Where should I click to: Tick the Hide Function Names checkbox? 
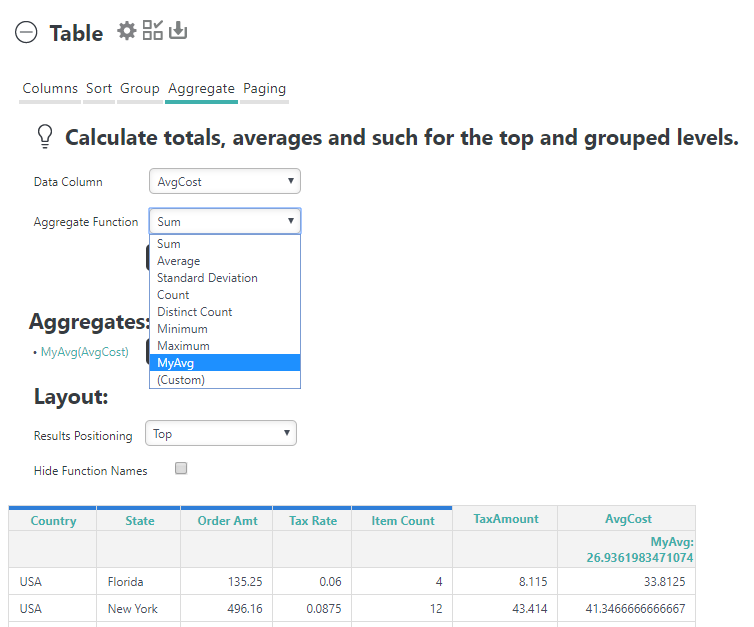[x=181, y=468]
